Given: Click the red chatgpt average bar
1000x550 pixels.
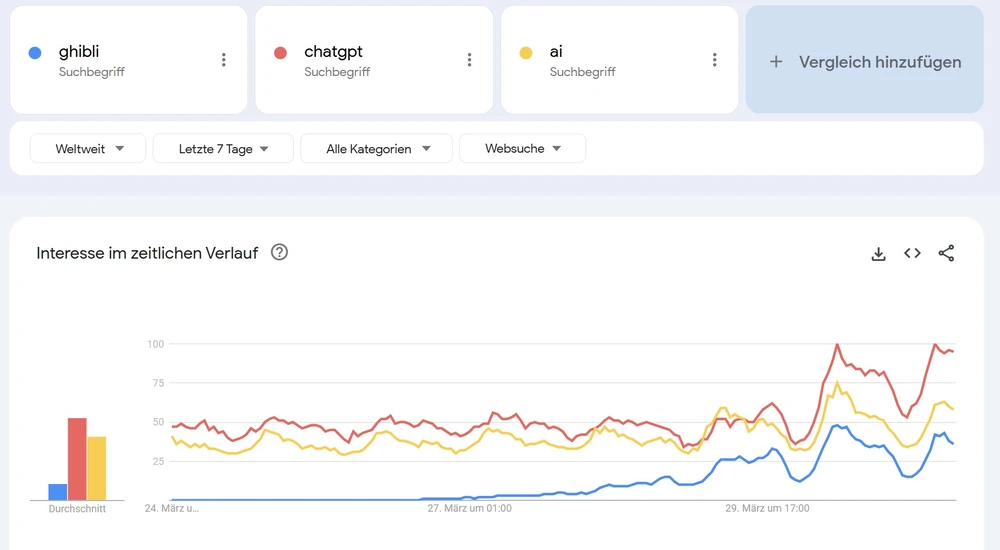Looking at the screenshot, I should click(77, 459).
